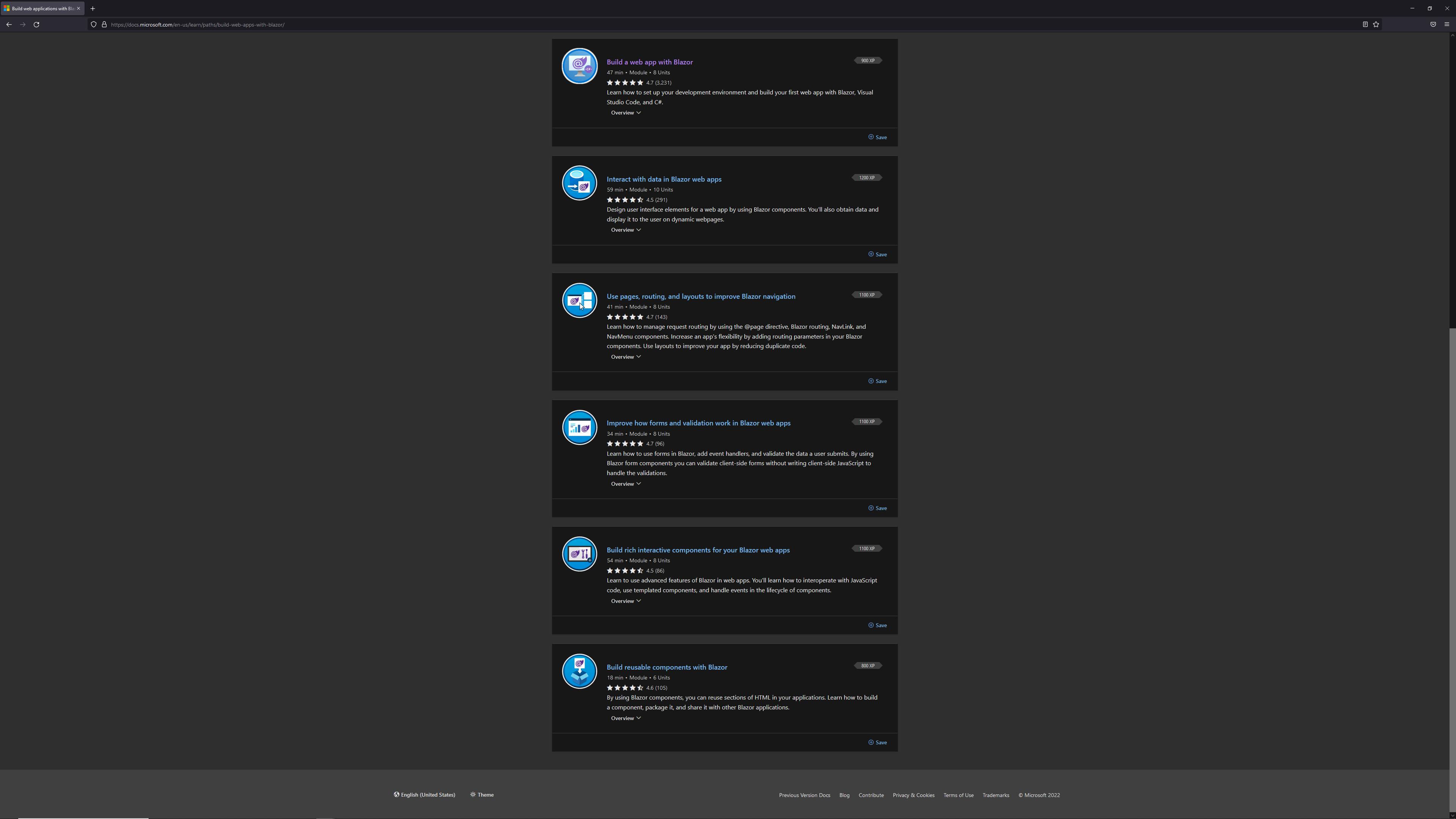Screen dimensions: 1456x819
Task: Open Trademarks footer link
Action: tap(995, 795)
